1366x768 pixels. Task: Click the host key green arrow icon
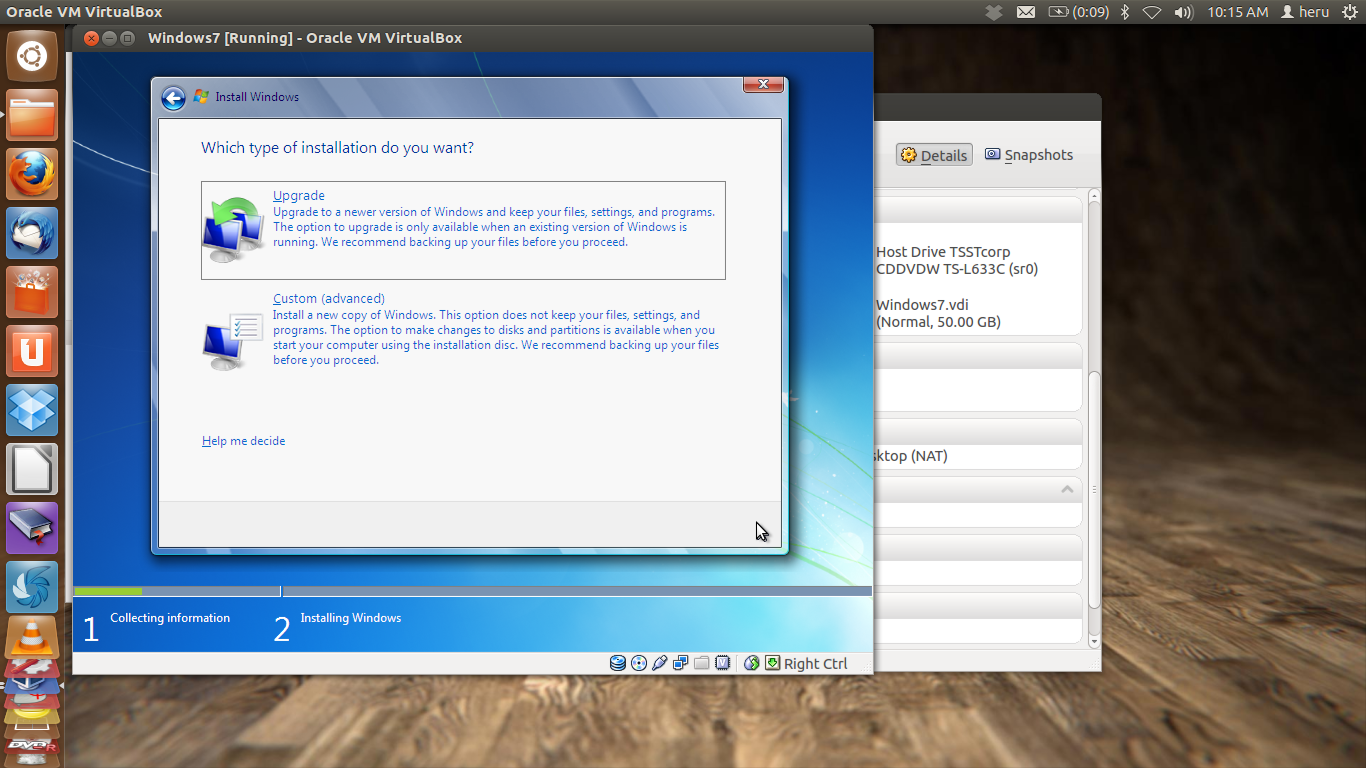(x=772, y=663)
